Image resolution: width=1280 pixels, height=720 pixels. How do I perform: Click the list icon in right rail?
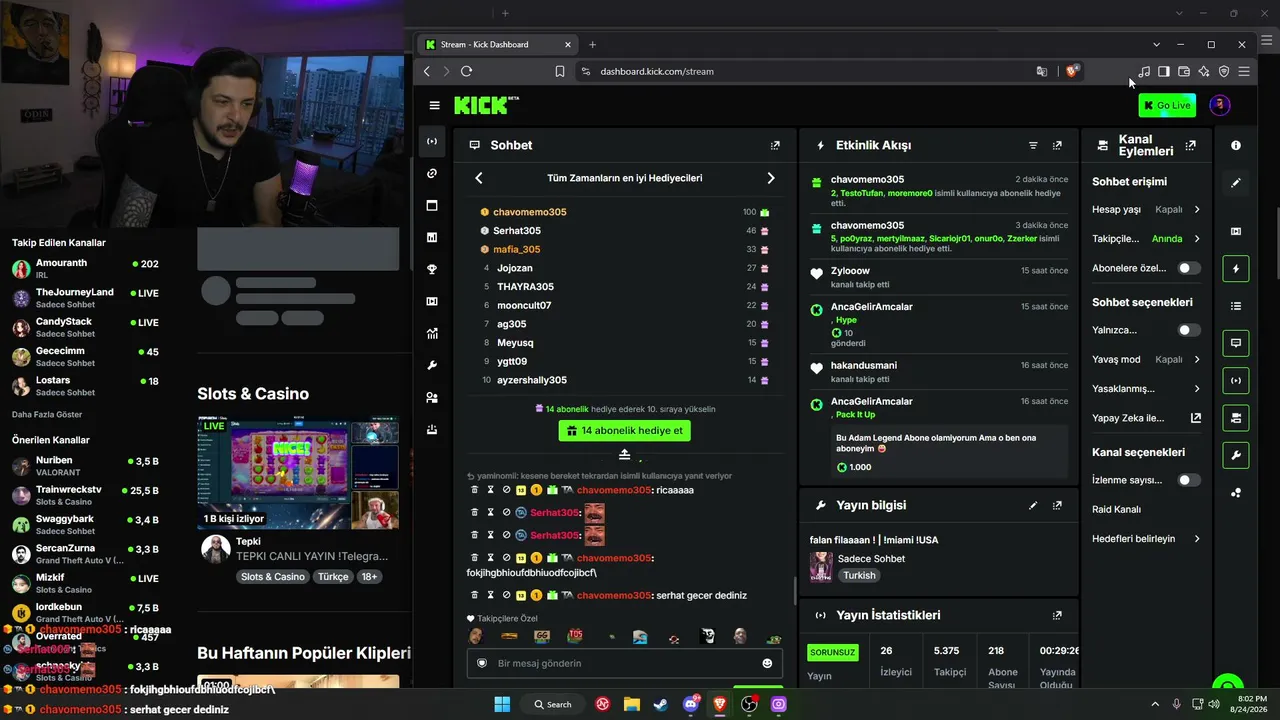tap(1236, 306)
